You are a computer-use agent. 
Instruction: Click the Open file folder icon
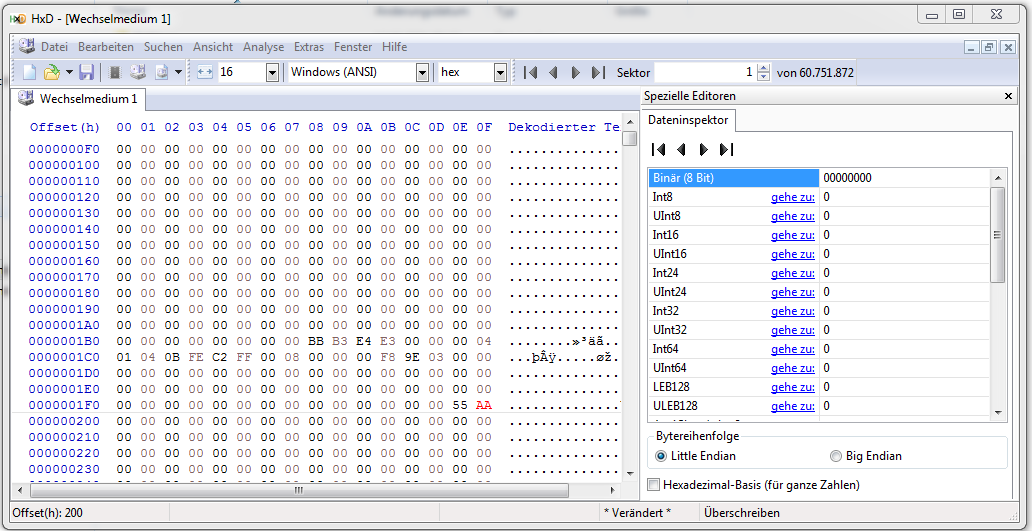(51, 72)
